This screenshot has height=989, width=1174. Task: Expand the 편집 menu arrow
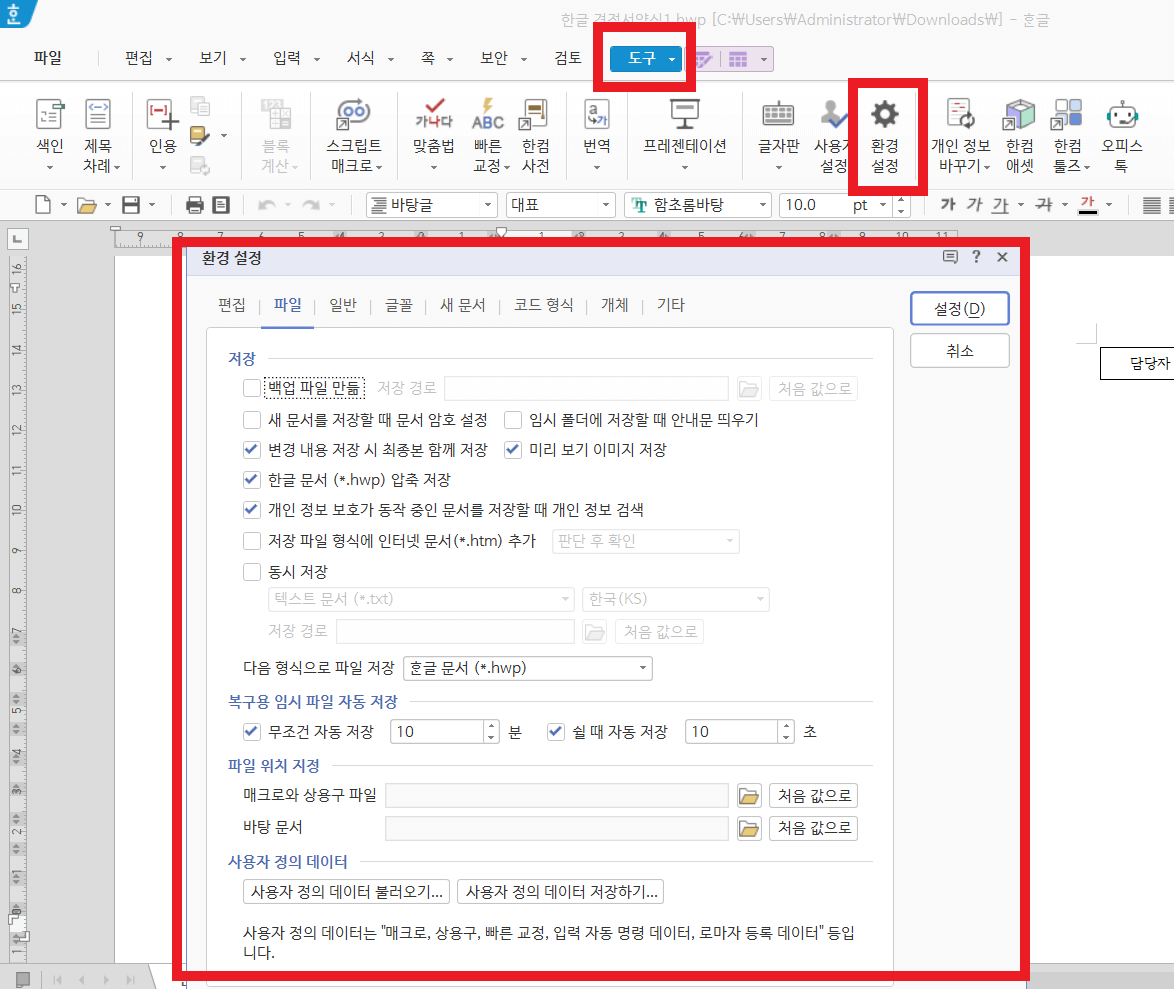[168, 59]
